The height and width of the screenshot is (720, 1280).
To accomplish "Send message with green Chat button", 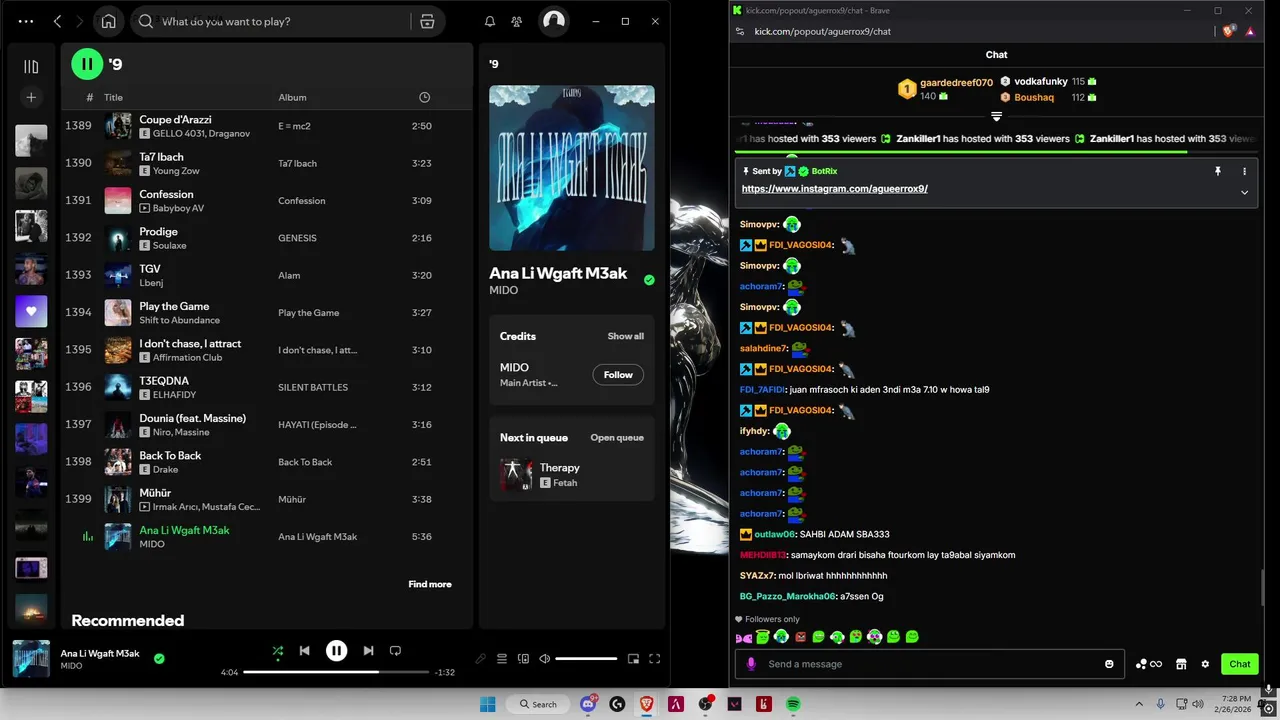I will pos(1240,664).
